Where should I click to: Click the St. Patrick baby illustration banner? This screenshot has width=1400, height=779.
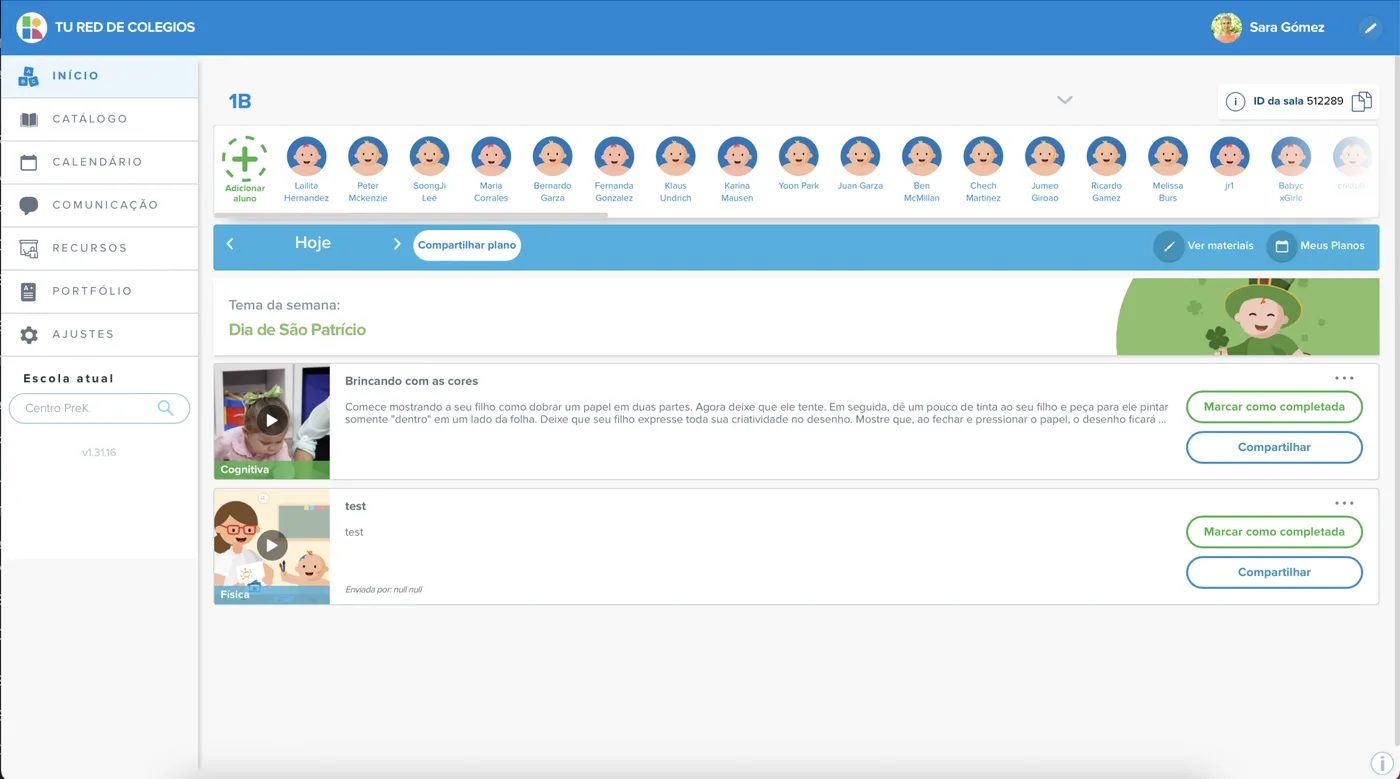pos(1247,317)
